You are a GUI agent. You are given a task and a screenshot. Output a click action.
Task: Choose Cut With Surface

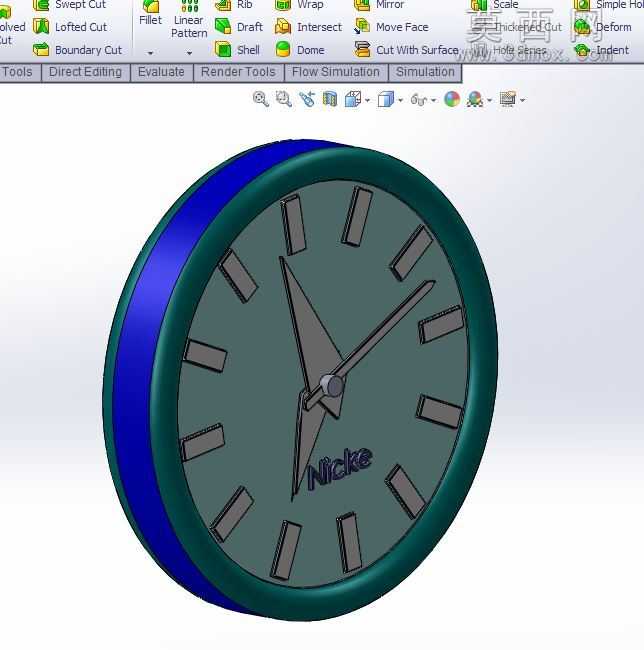[x=406, y=50]
